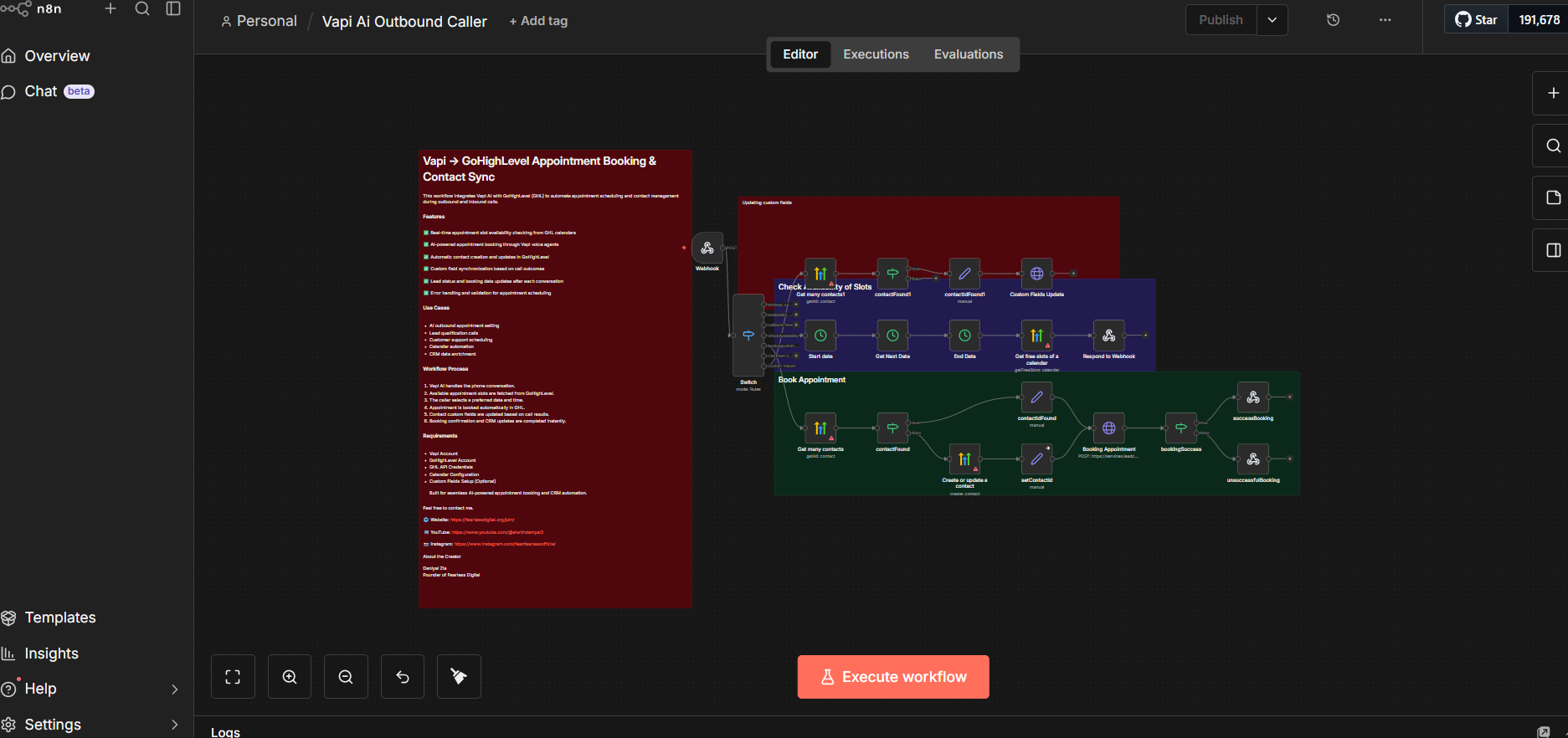This screenshot has height=738, width=1568.
Task: Select the red sticky note description
Action: tap(555, 379)
